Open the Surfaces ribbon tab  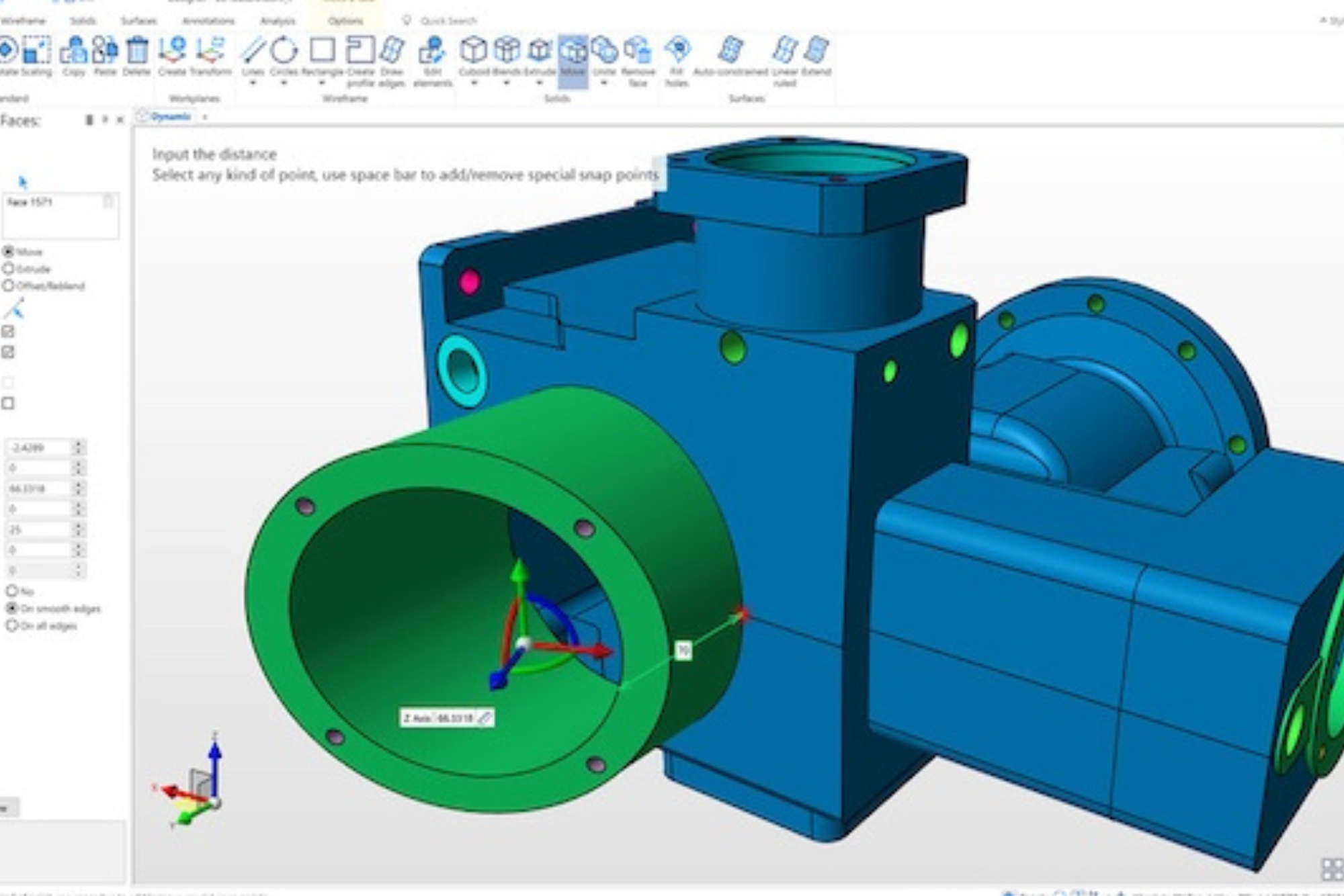[138, 21]
